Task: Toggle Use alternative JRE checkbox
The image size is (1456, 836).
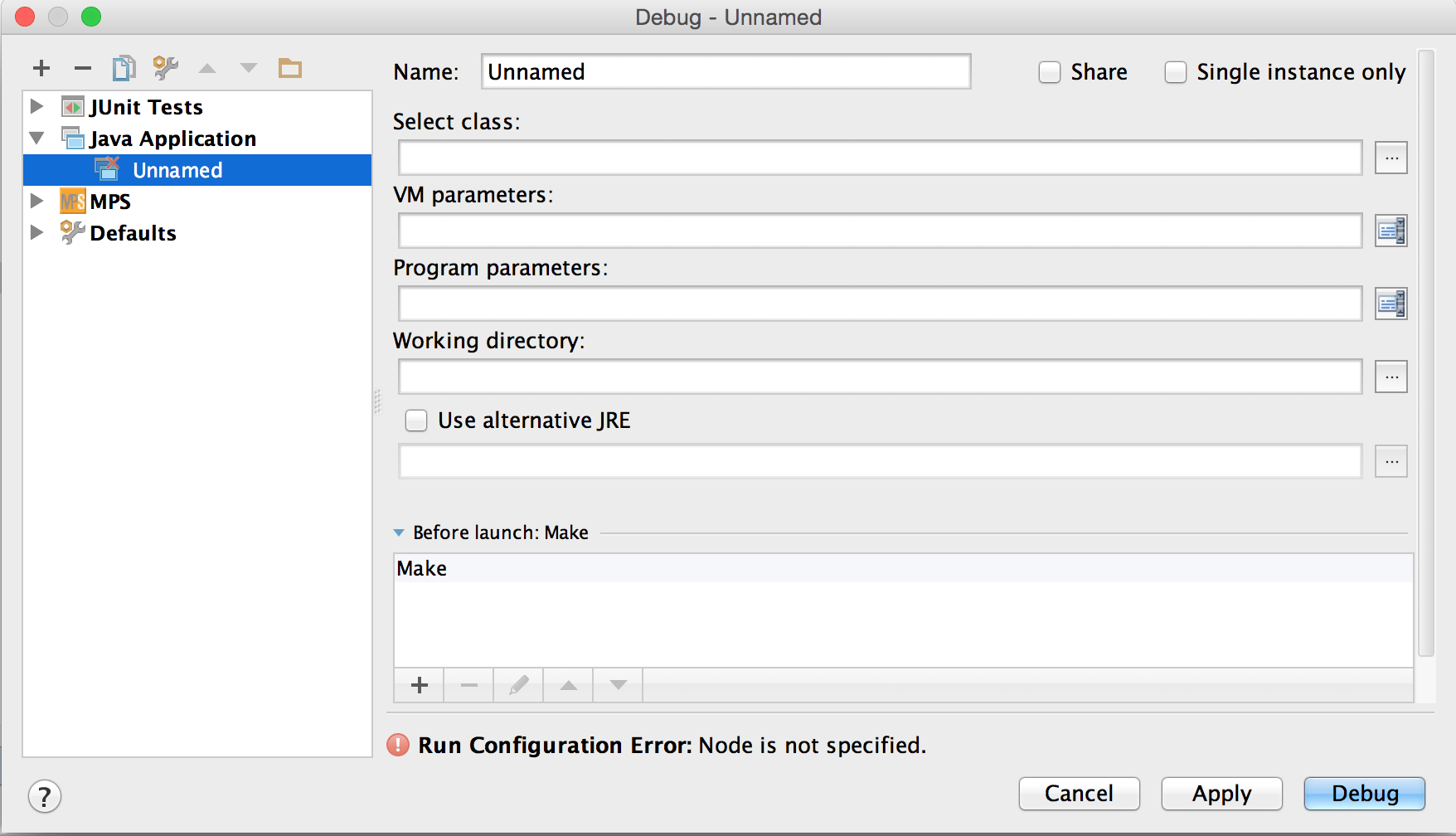Action: (x=416, y=420)
